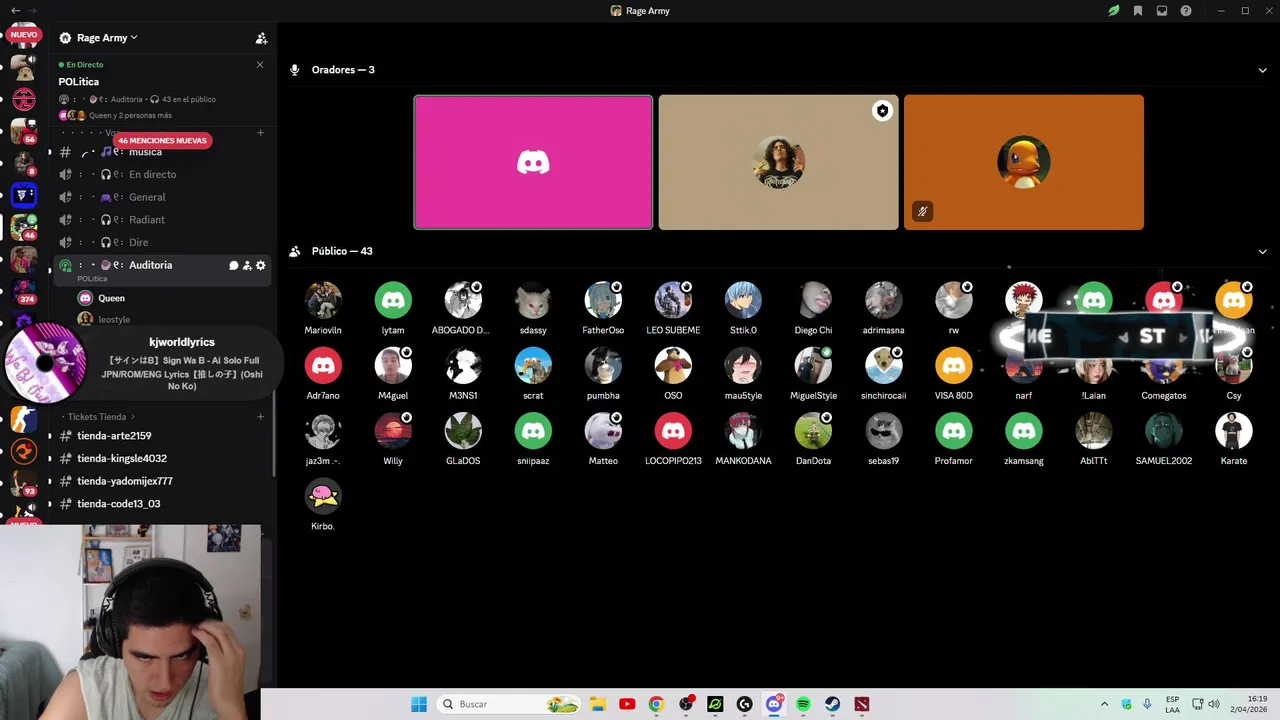Collapse the Público section chevron
This screenshot has height=720, width=1280.
[x=1262, y=251]
